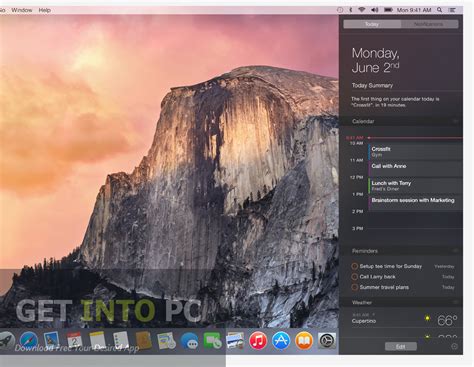Viewport: 474px width, 367px height.
Task: Open System Preferences gear in dock
Action: pos(327,341)
